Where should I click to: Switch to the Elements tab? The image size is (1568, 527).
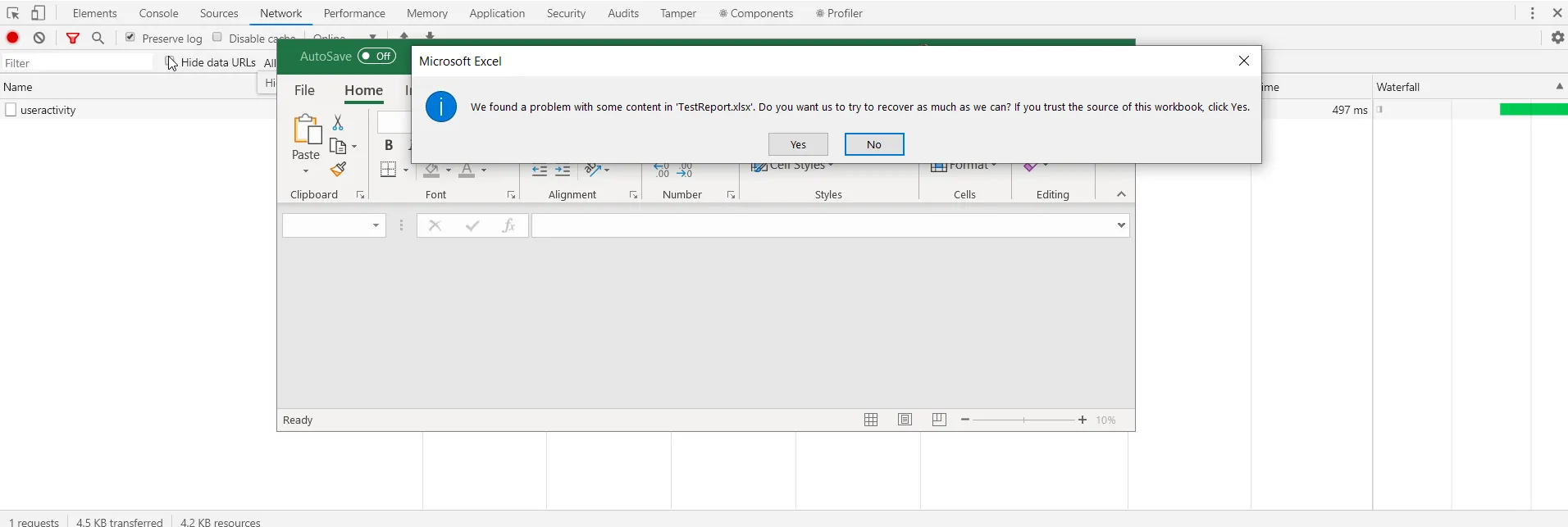tap(95, 13)
